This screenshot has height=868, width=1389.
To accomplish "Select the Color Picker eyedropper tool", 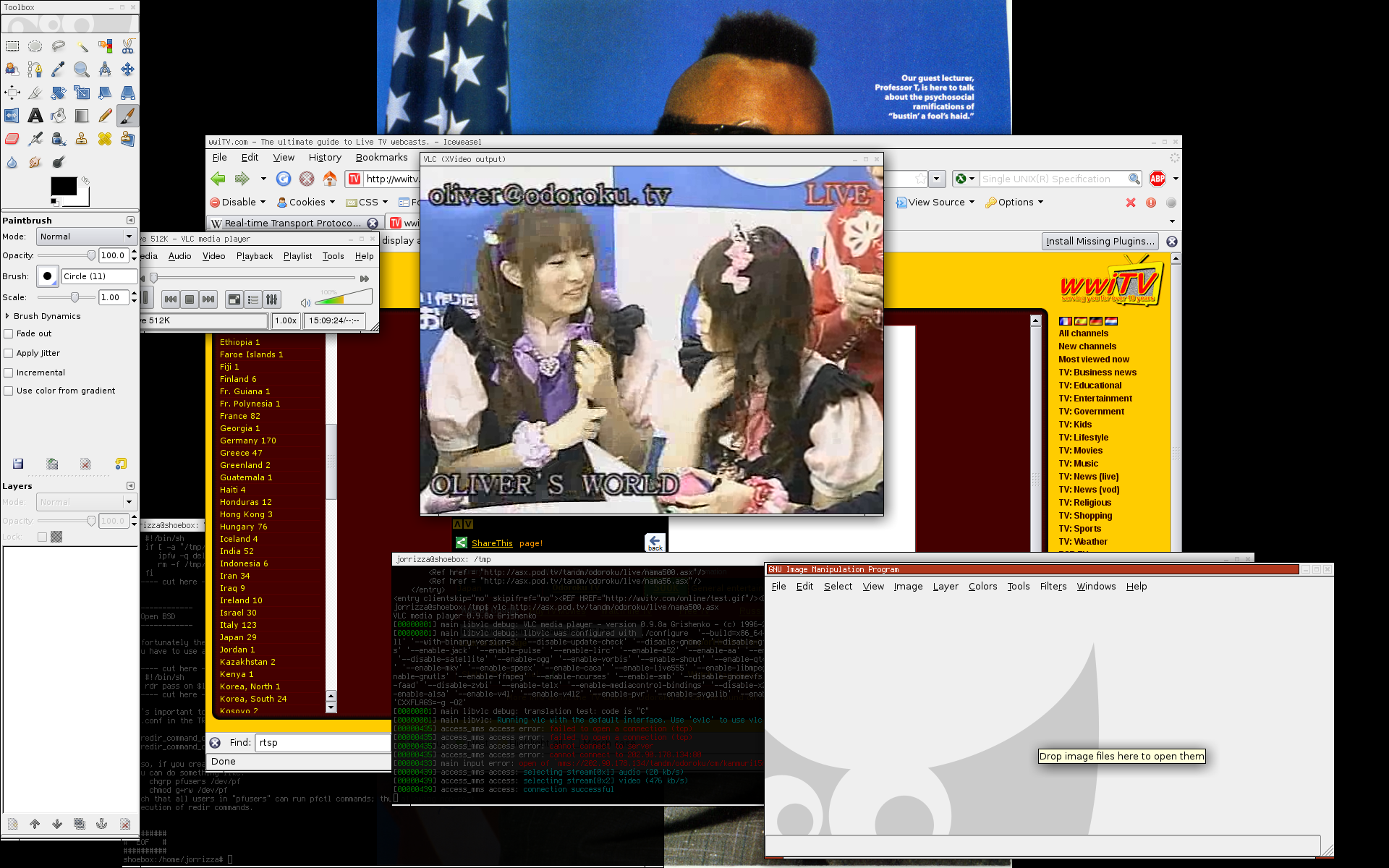I will (59, 69).
